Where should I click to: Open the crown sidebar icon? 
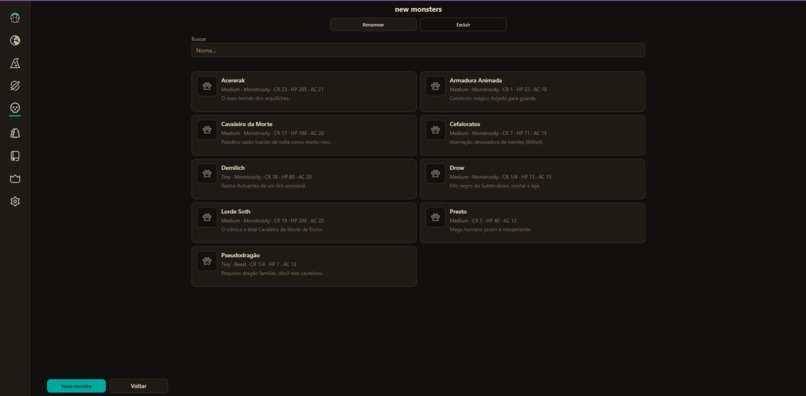pyautogui.click(x=15, y=179)
